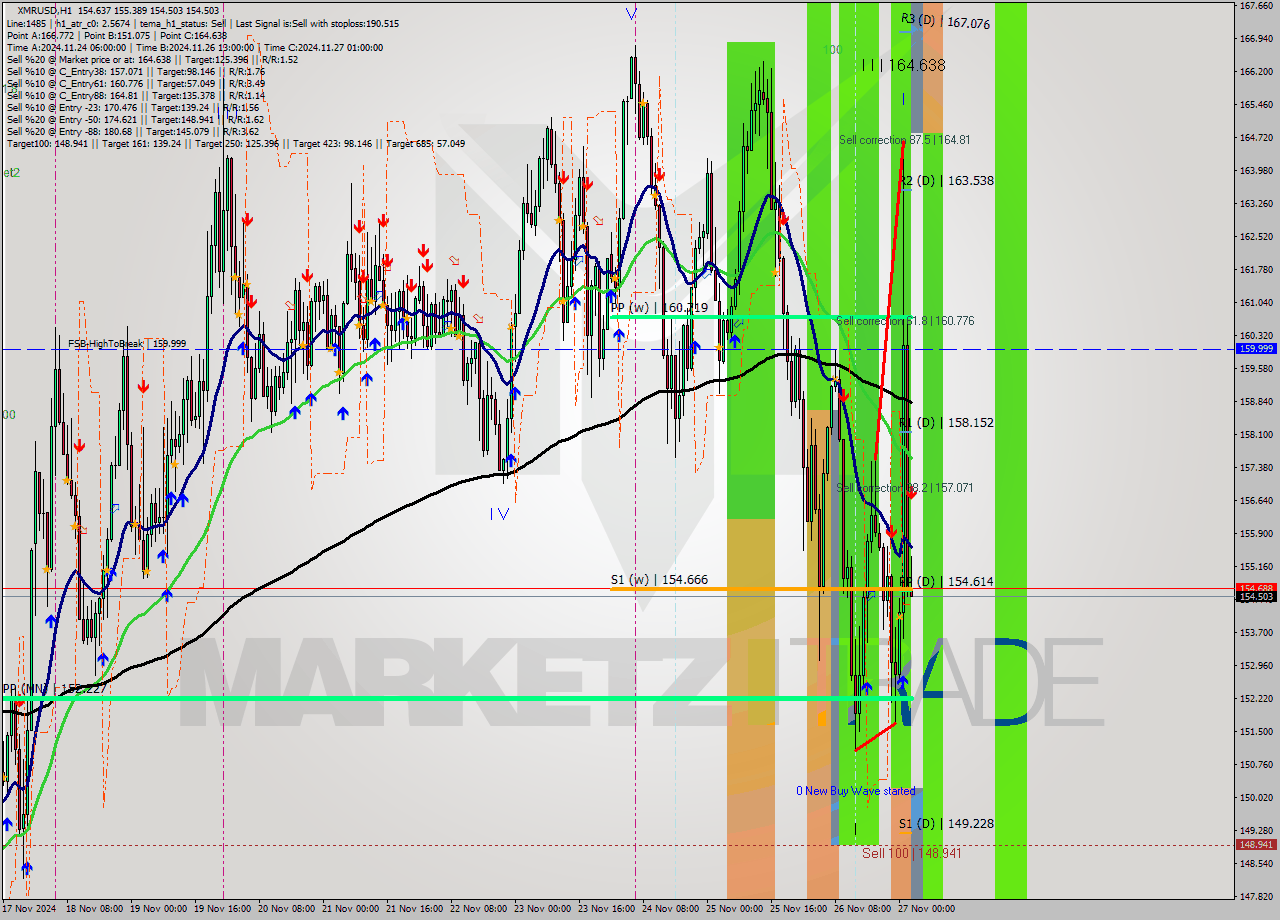The width and height of the screenshot is (1280, 920).
Task: Click the '17 Nov 2024' date on time axis
Action: [29, 910]
